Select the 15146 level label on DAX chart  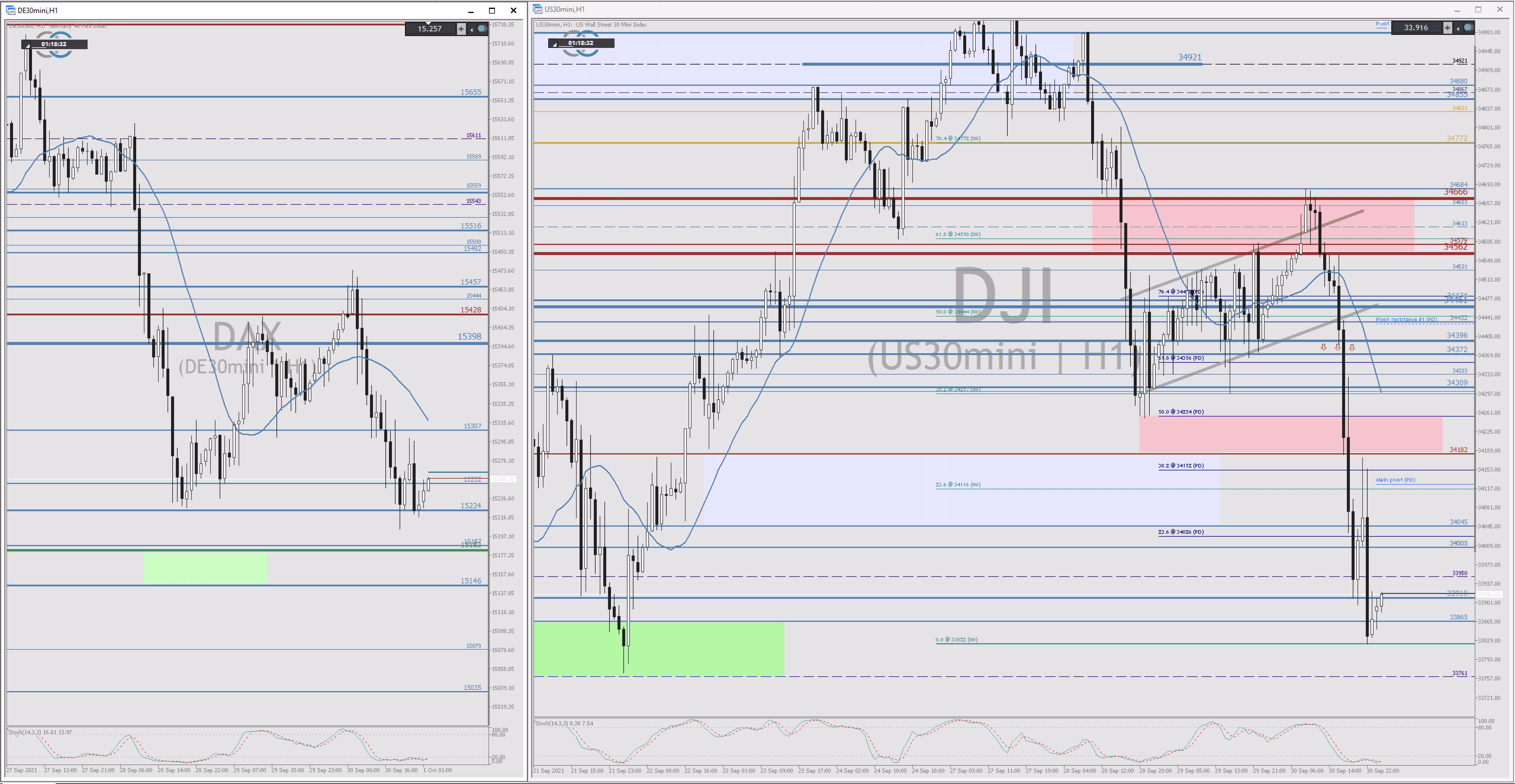470,581
